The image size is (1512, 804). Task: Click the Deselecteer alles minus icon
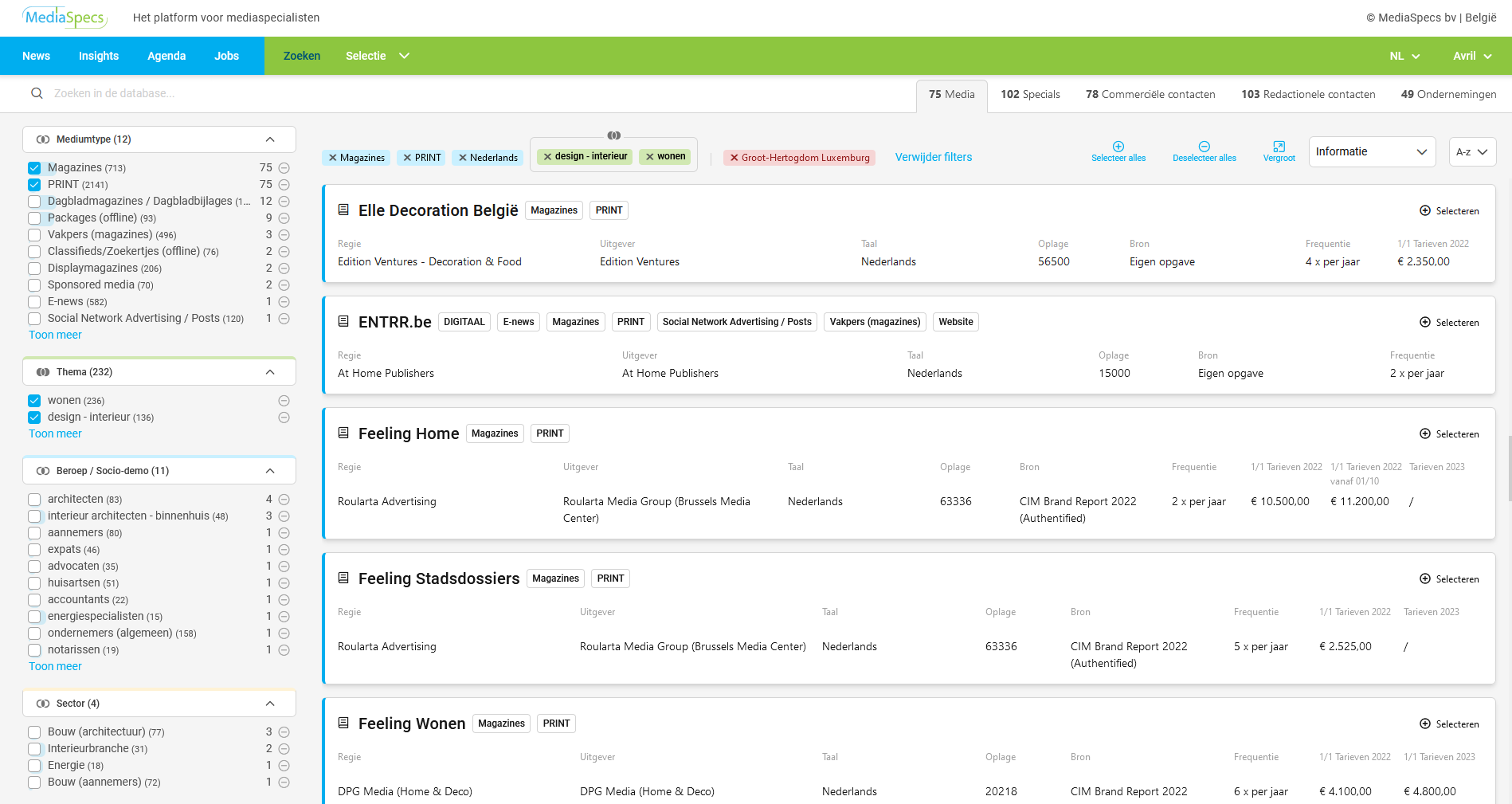[1205, 147]
